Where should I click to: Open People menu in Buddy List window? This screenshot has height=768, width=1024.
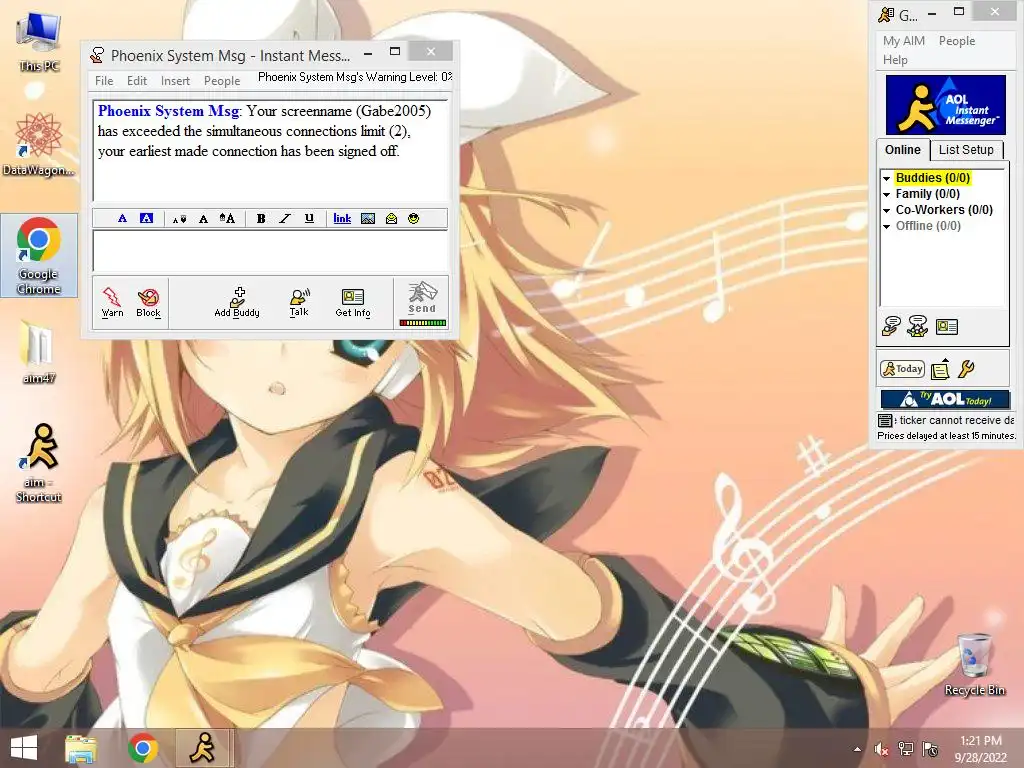tap(957, 40)
